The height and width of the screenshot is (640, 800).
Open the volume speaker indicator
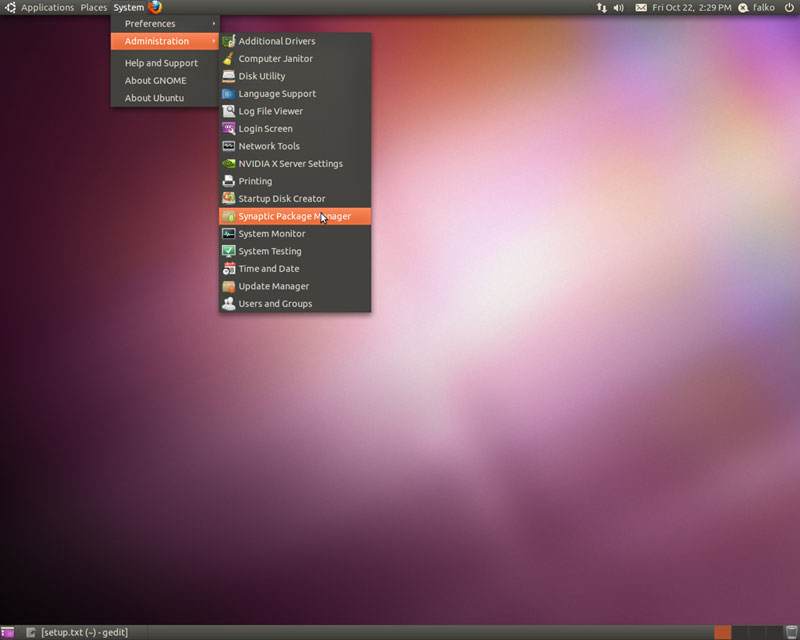pos(618,8)
